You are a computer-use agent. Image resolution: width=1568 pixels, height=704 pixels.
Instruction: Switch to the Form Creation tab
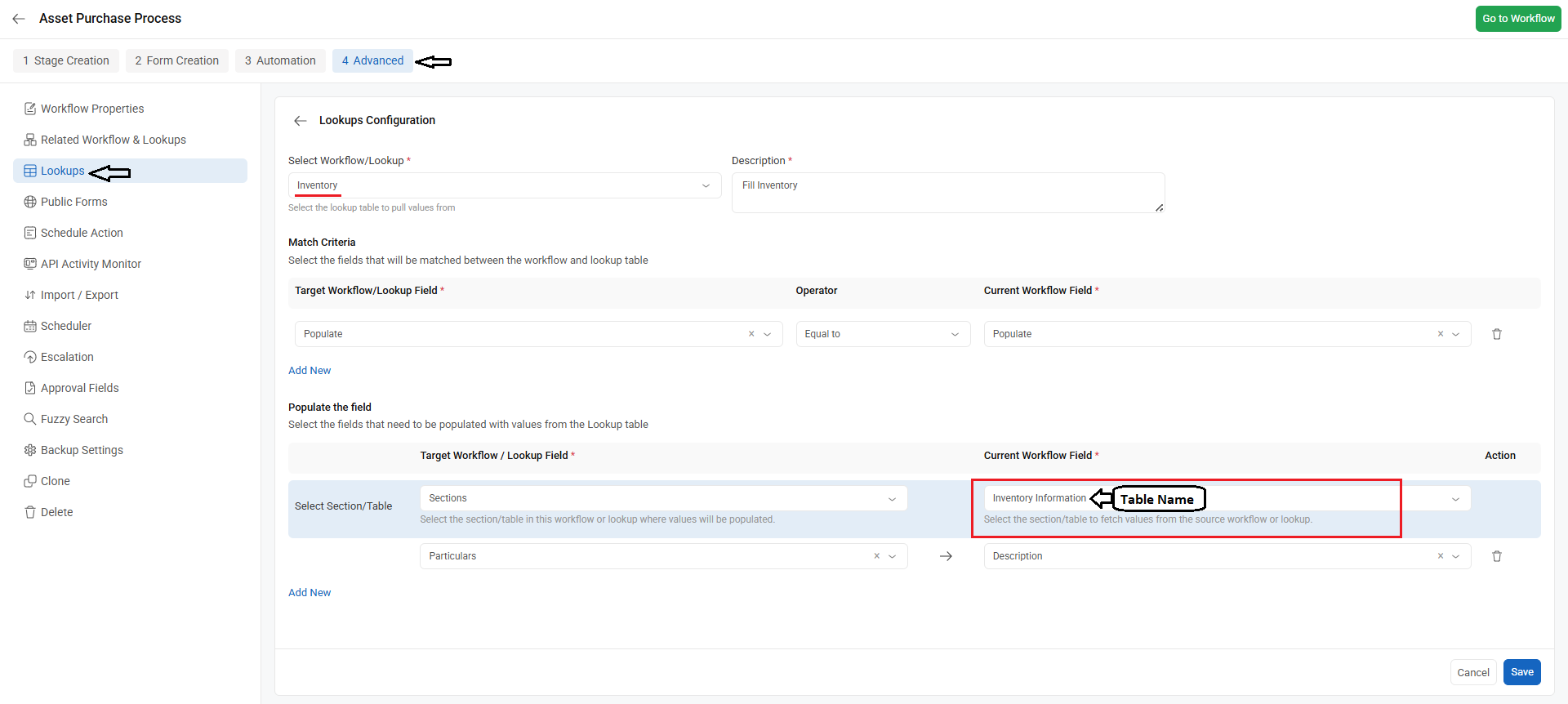coord(177,60)
